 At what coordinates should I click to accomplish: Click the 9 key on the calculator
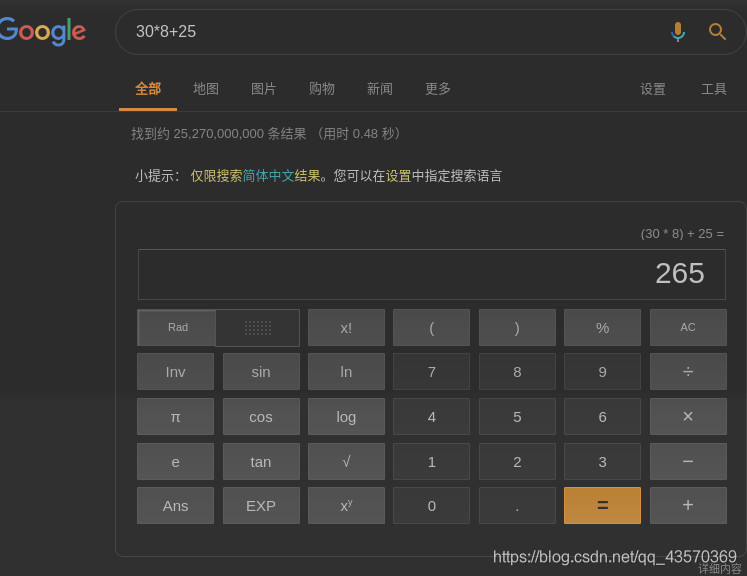click(x=602, y=372)
